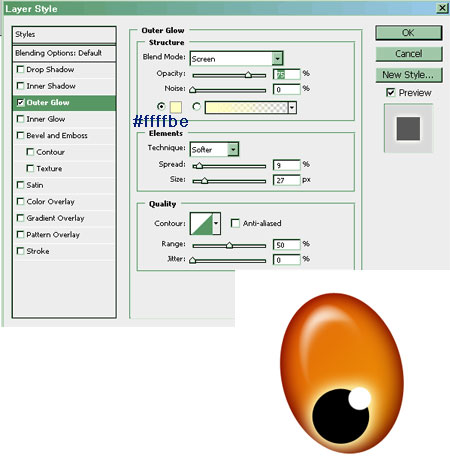Screen dimensions: 450x476
Task: Select the gradient radio button
Action: click(x=197, y=107)
